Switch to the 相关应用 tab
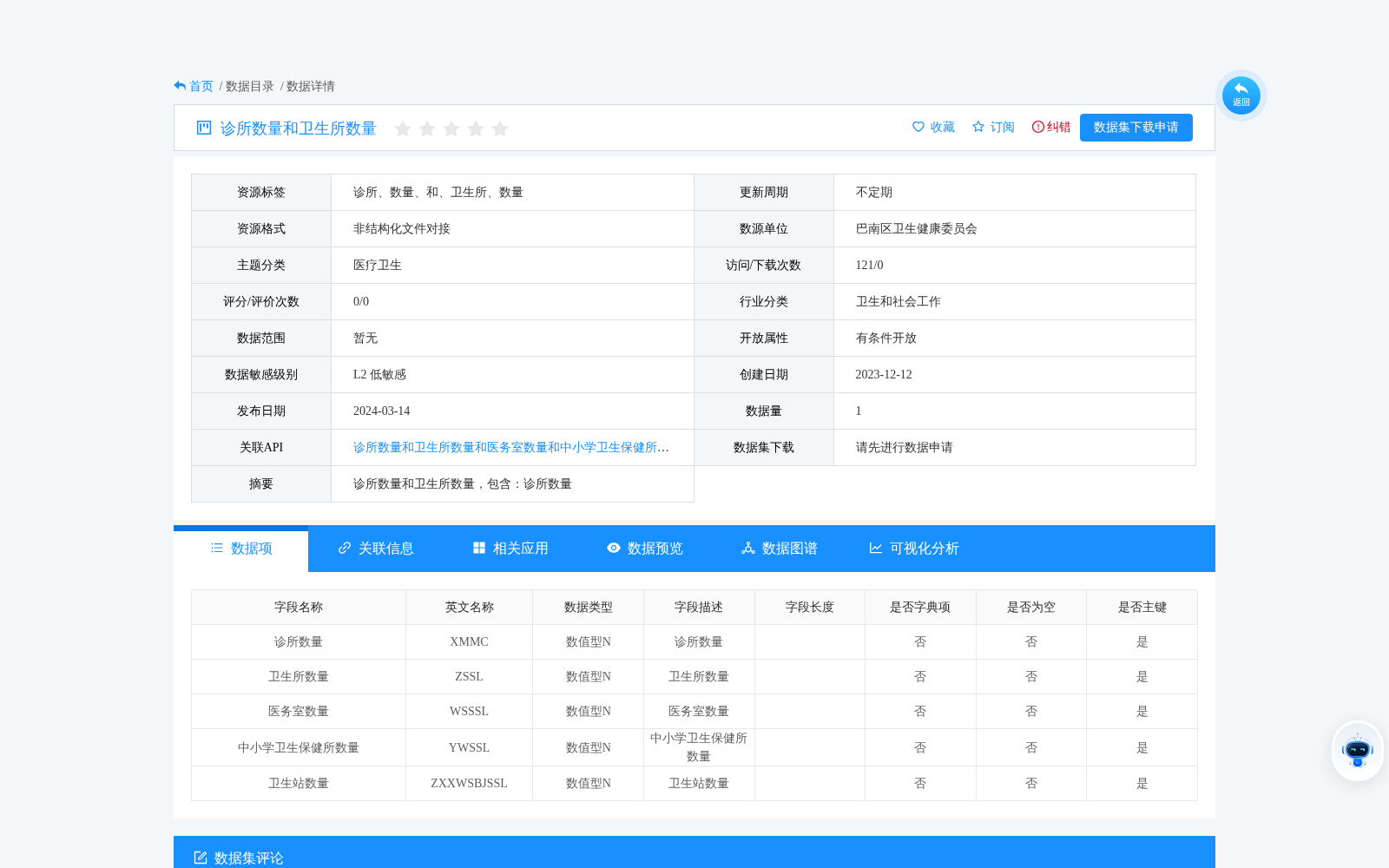1389x868 pixels. 510,549
